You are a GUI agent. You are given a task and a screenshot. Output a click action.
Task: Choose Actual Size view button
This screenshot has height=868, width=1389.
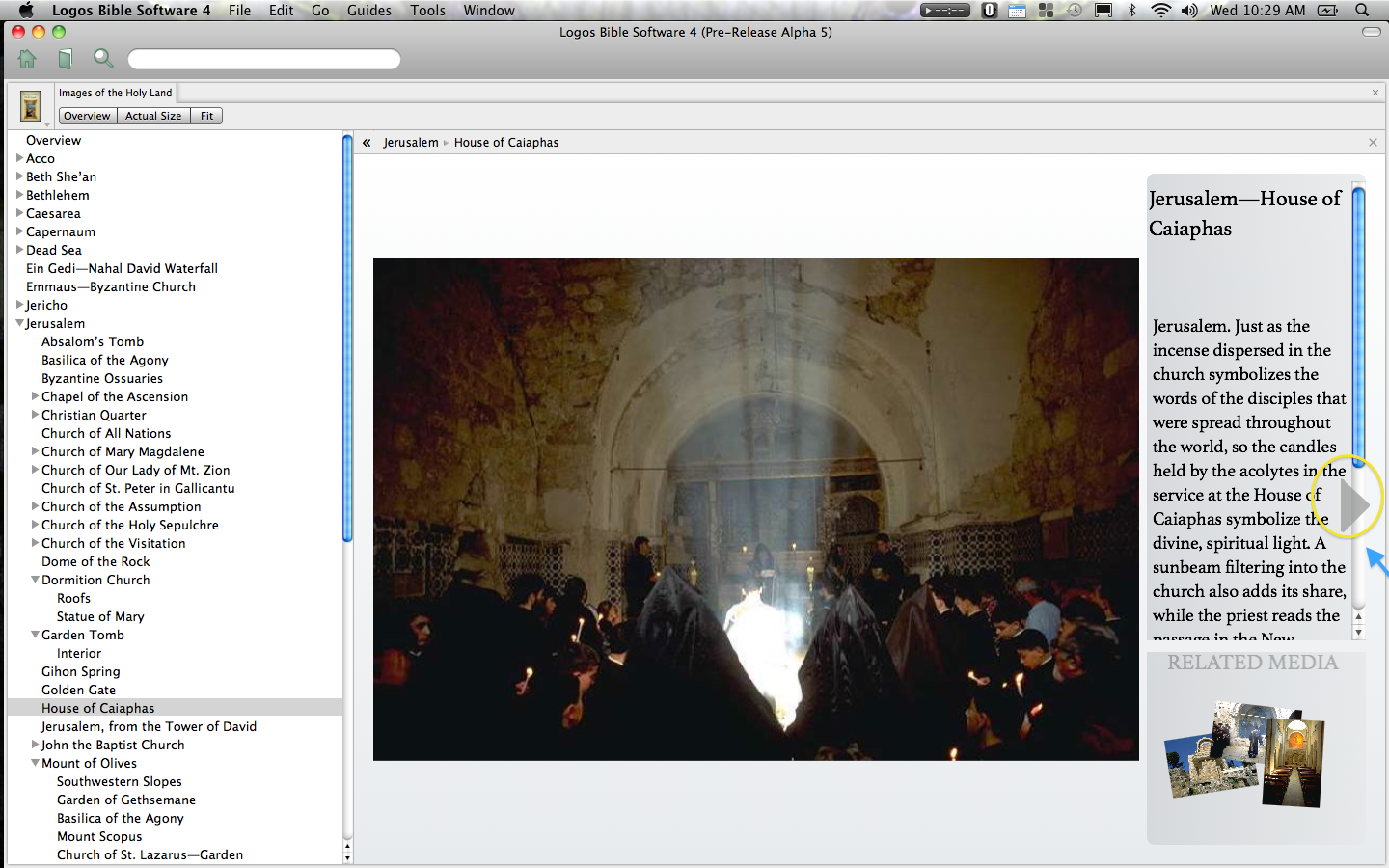[x=153, y=116]
